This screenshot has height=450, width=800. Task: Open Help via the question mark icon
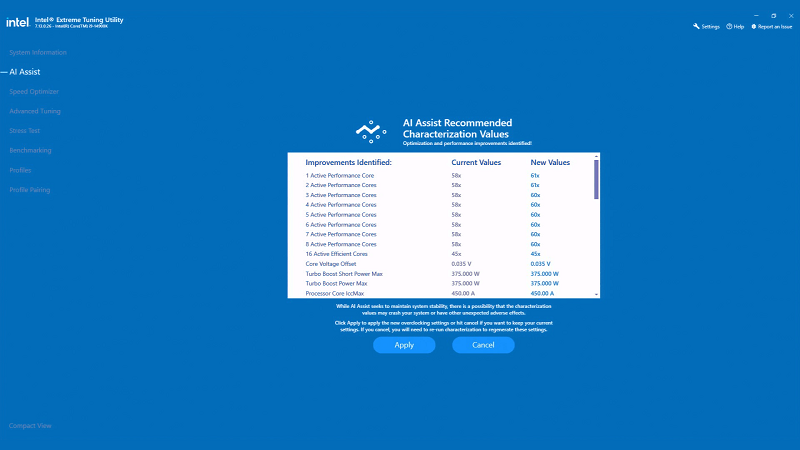(x=729, y=27)
